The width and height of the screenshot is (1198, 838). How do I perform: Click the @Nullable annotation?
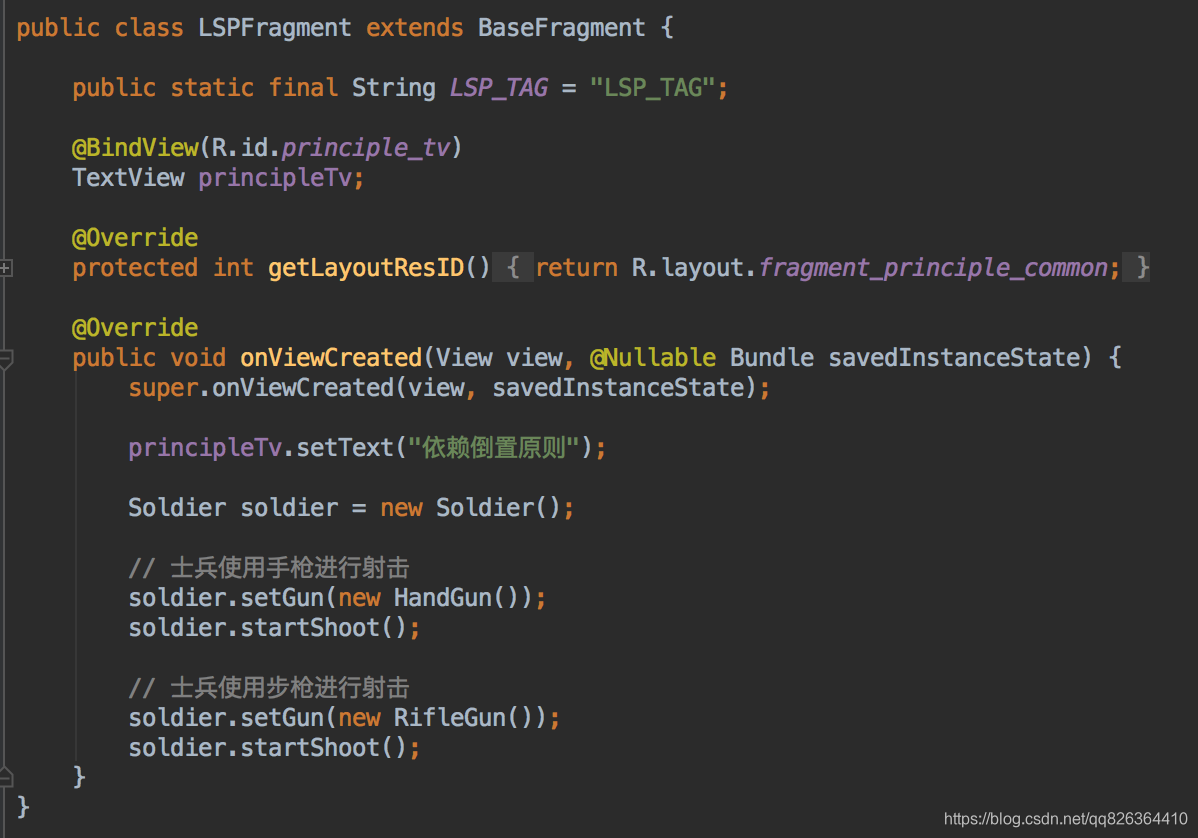652,358
